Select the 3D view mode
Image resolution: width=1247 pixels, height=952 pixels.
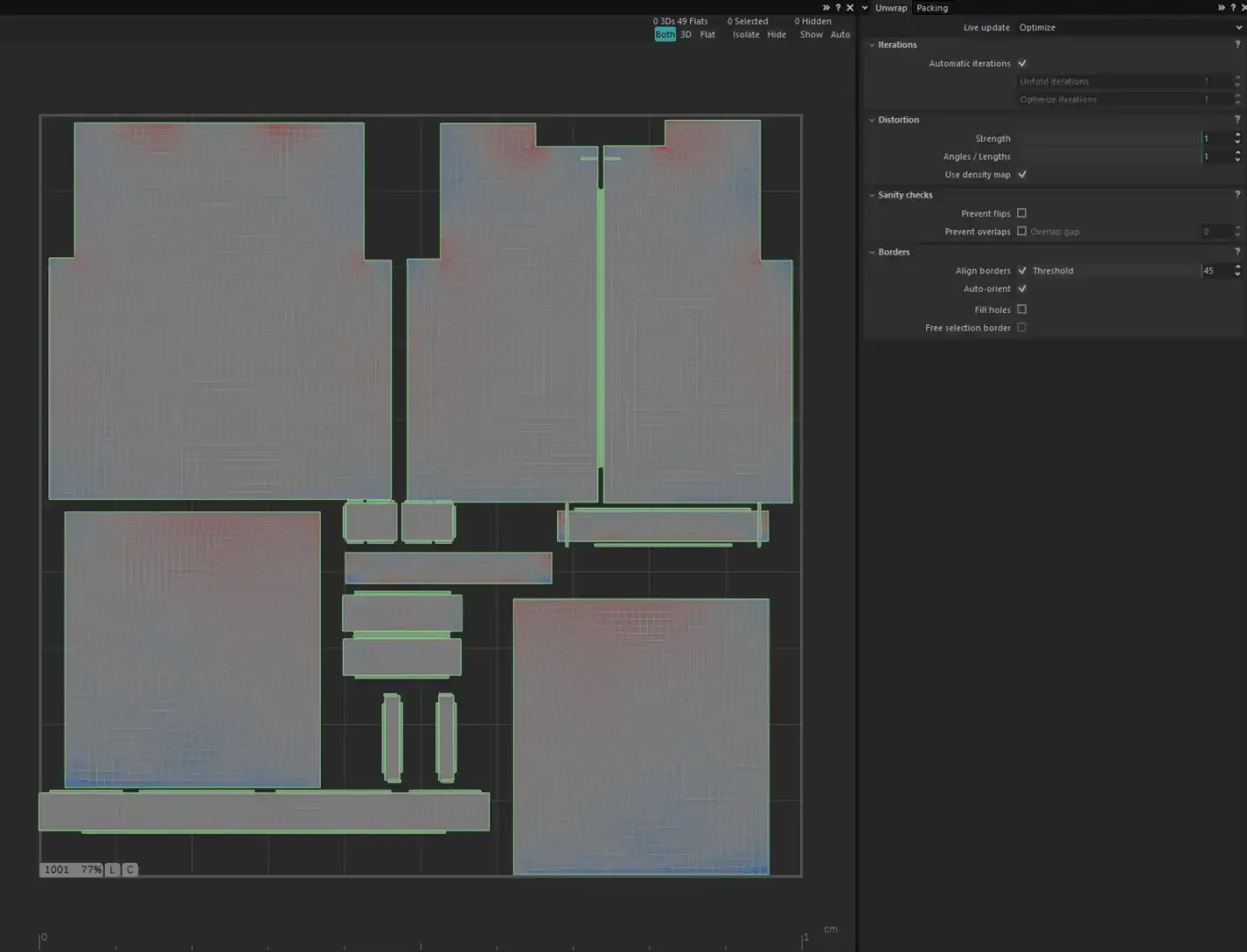pyautogui.click(x=686, y=34)
